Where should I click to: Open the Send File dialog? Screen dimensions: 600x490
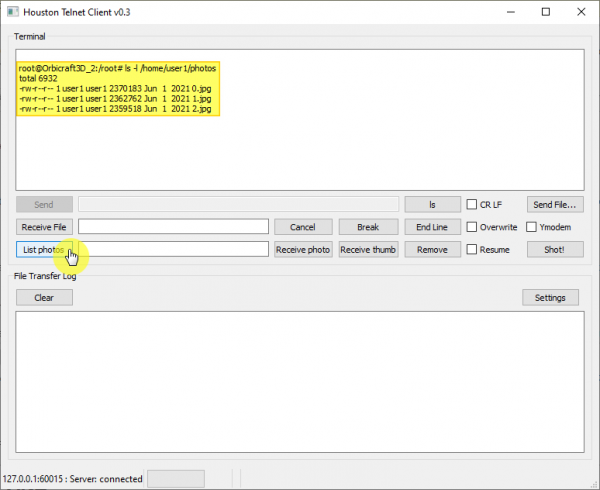(x=555, y=204)
